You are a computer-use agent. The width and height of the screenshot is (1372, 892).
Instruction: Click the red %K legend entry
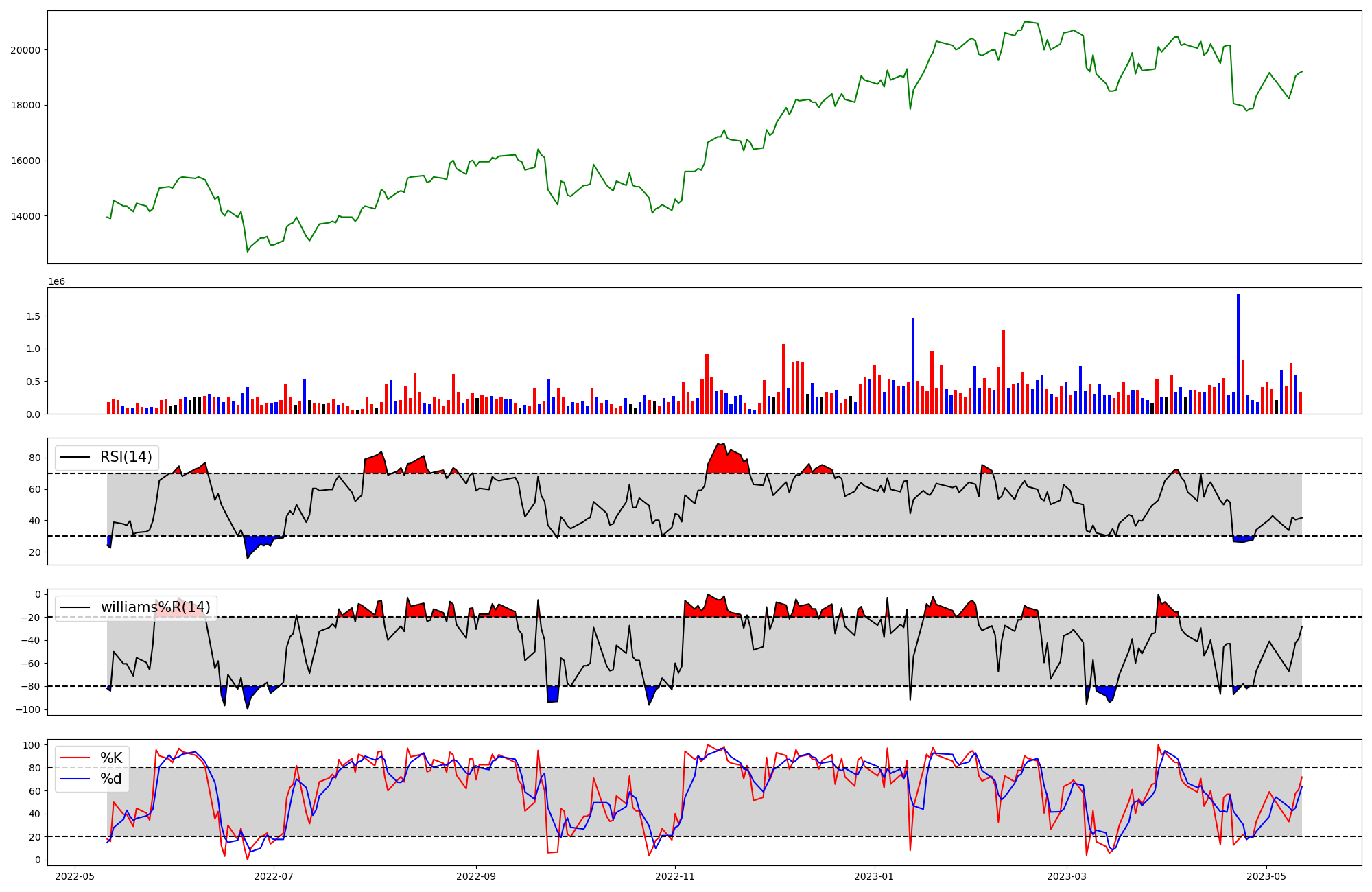click(x=110, y=758)
